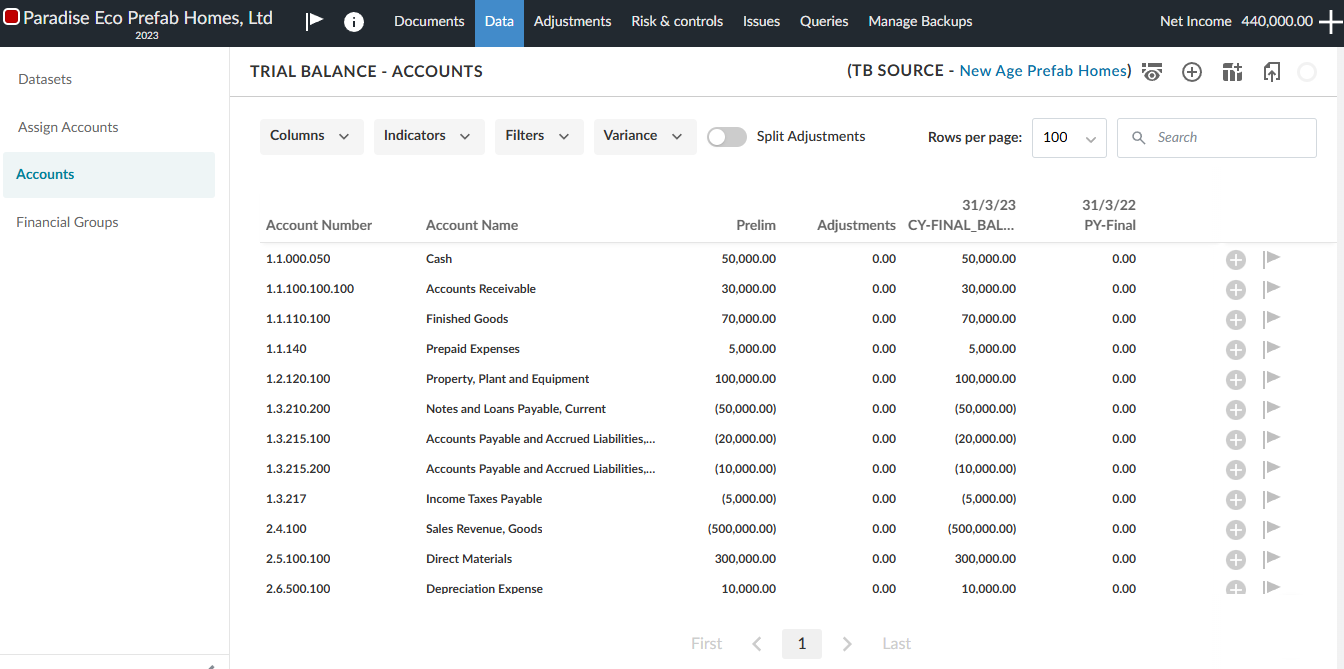The image size is (1344, 669).
Task: Open the New Age Prefab Homes link
Action: [1043, 70]
